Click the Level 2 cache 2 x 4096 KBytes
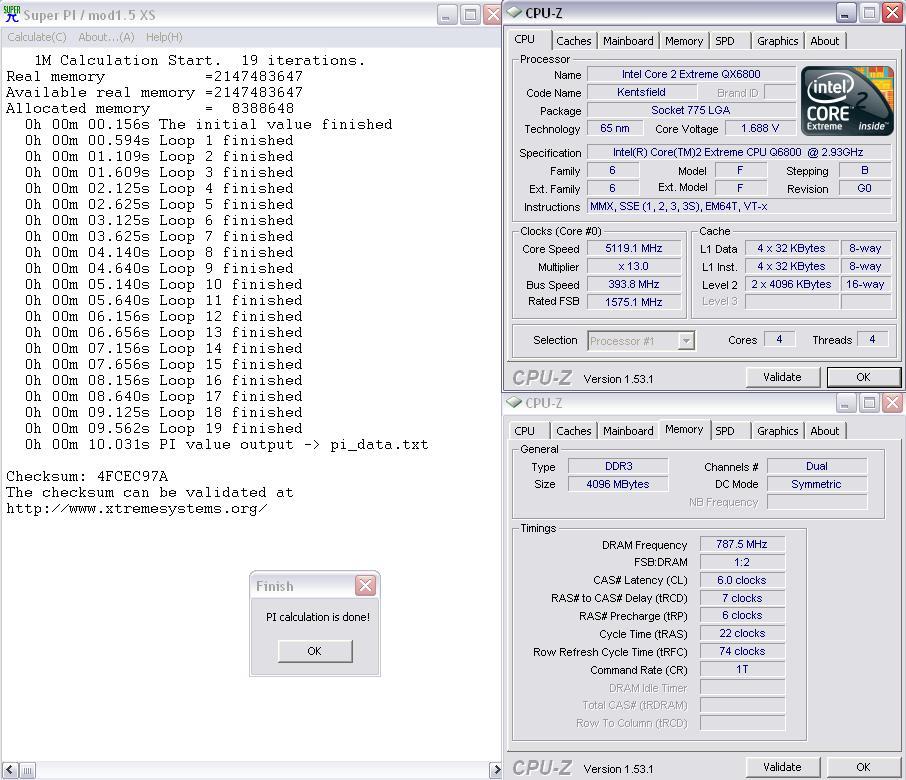Viewport: 906px width, 780px height. [791, 284]
